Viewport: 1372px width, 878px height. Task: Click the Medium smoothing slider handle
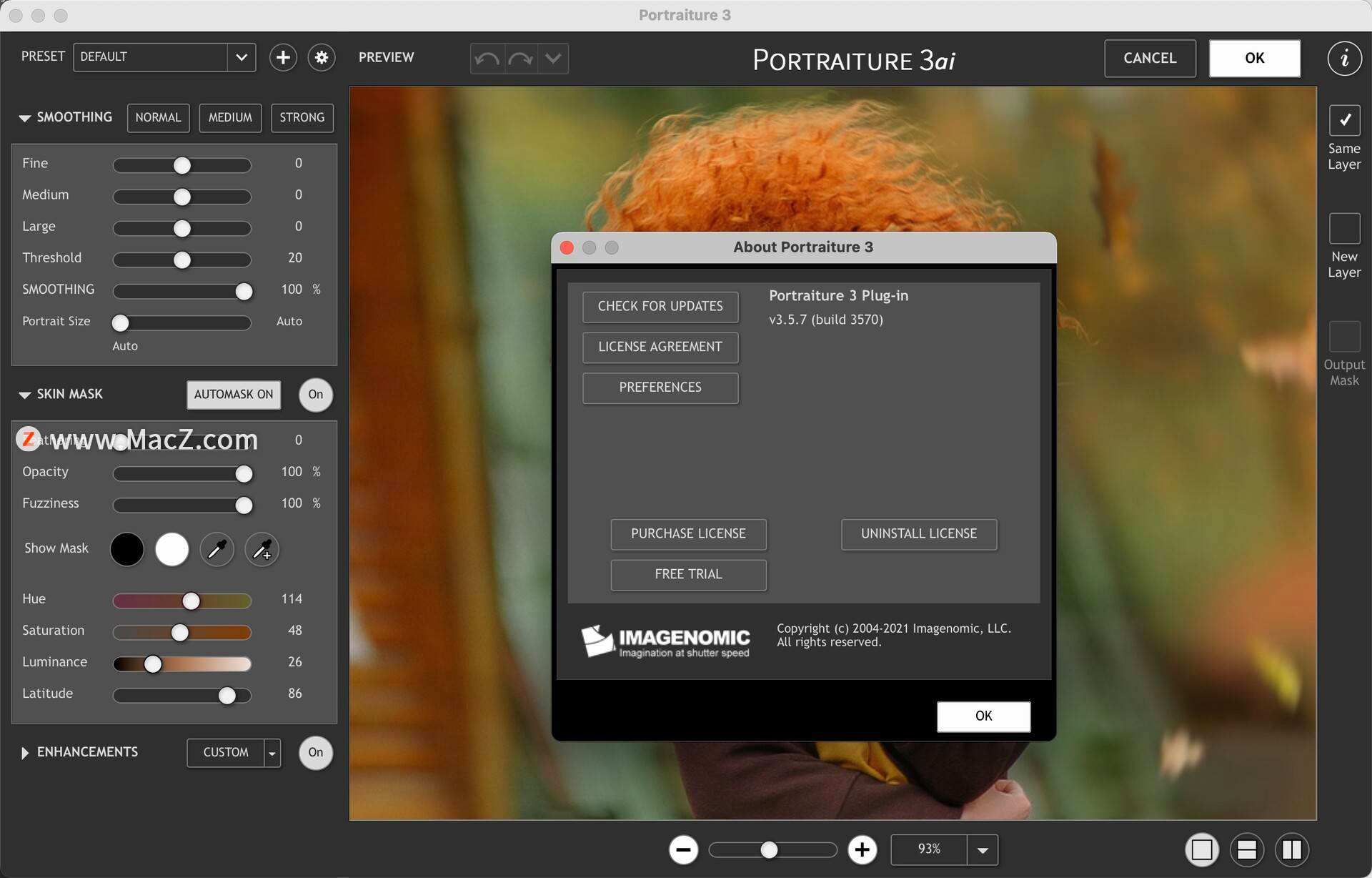tap(182, 197)
